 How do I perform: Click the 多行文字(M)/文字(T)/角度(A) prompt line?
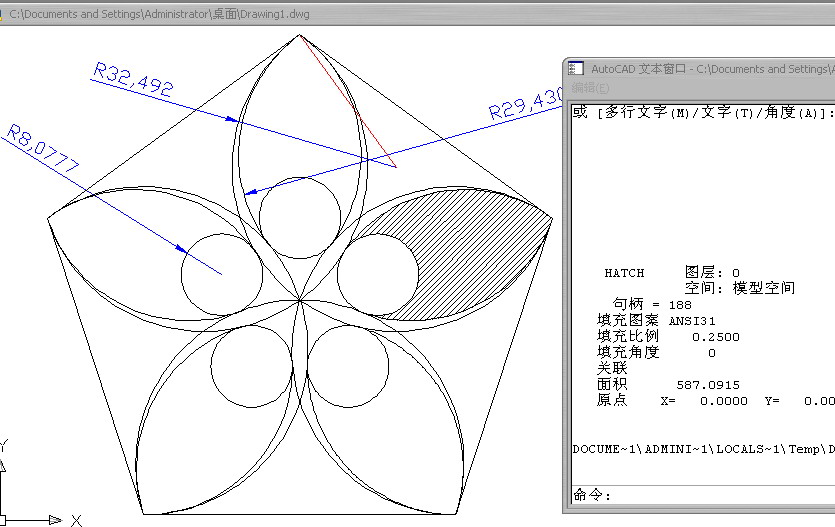click(x=703, y=112)
